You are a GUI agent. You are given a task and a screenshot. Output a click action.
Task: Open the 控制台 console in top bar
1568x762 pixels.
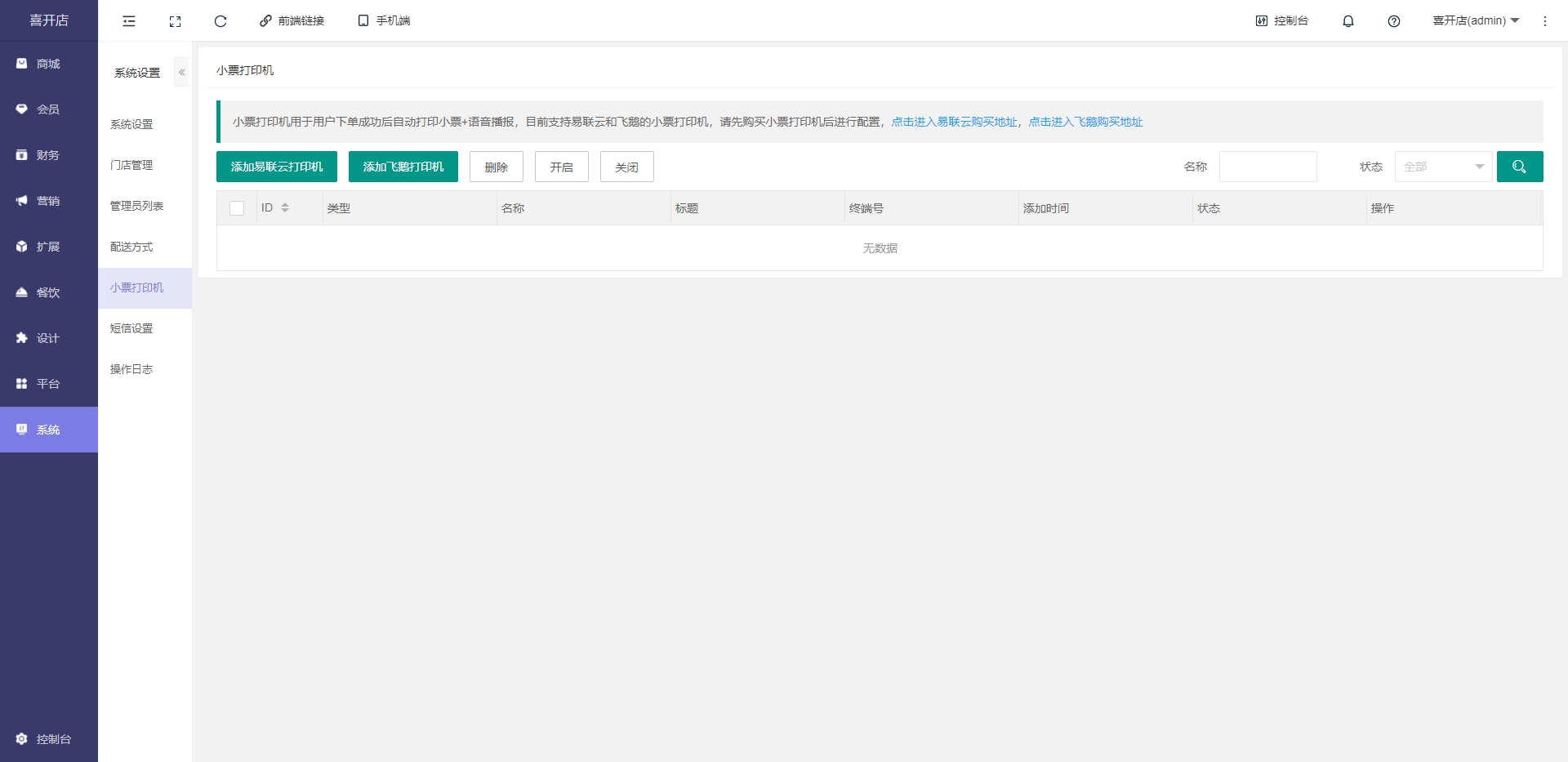click(1282, 21)
